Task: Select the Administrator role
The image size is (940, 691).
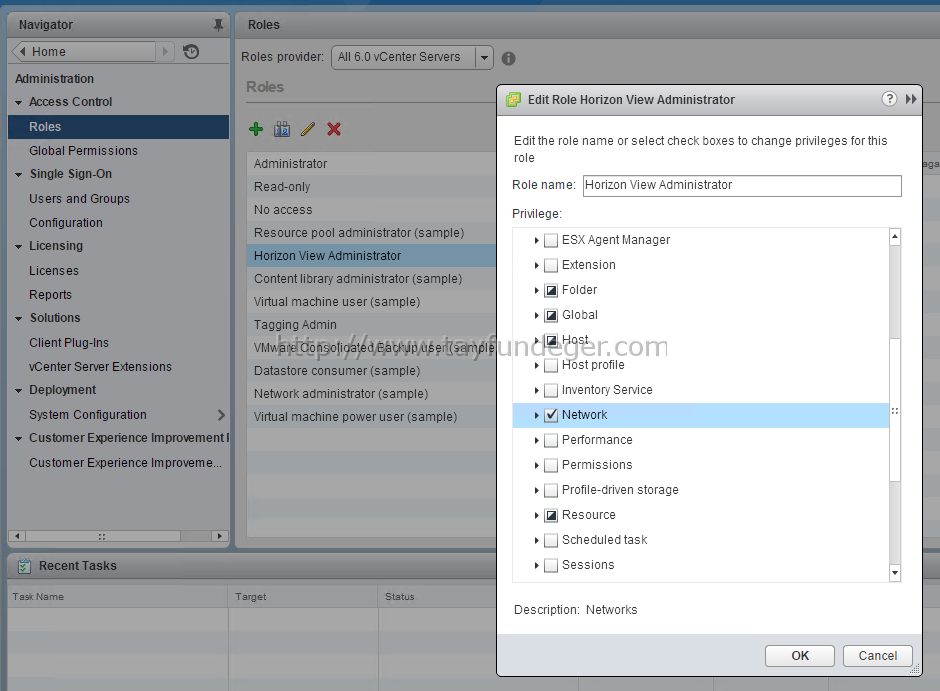Action: pos(371,164)
